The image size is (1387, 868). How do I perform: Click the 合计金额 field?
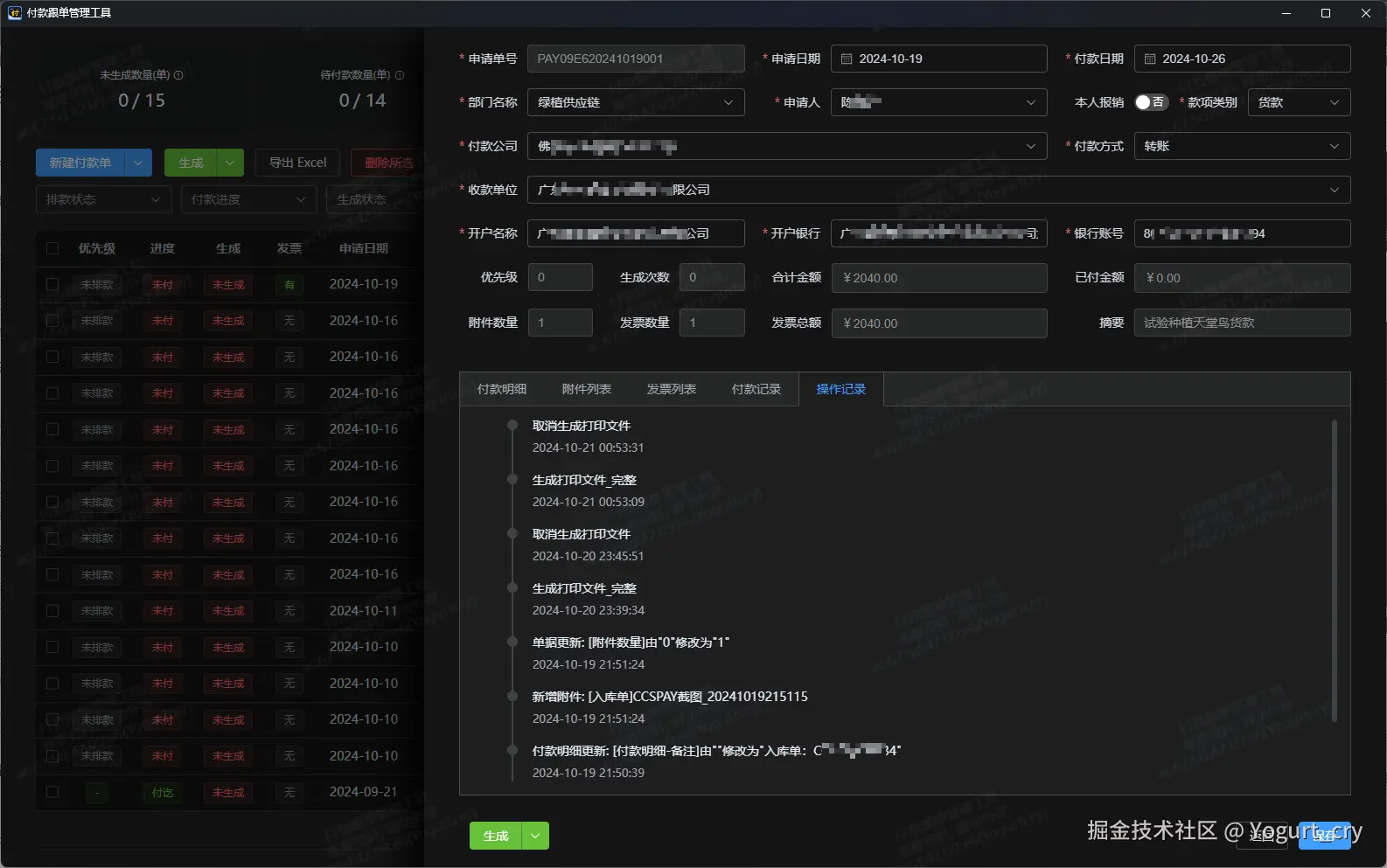point(938,277)
